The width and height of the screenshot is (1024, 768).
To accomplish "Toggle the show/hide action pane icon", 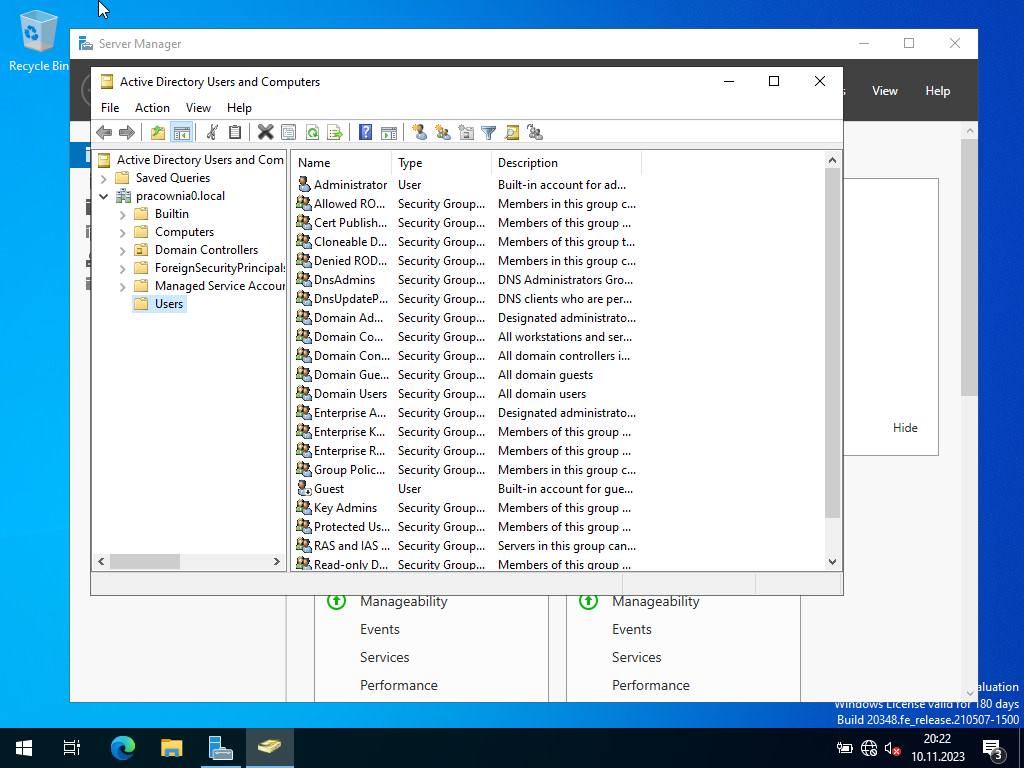I will pos(389,133).
